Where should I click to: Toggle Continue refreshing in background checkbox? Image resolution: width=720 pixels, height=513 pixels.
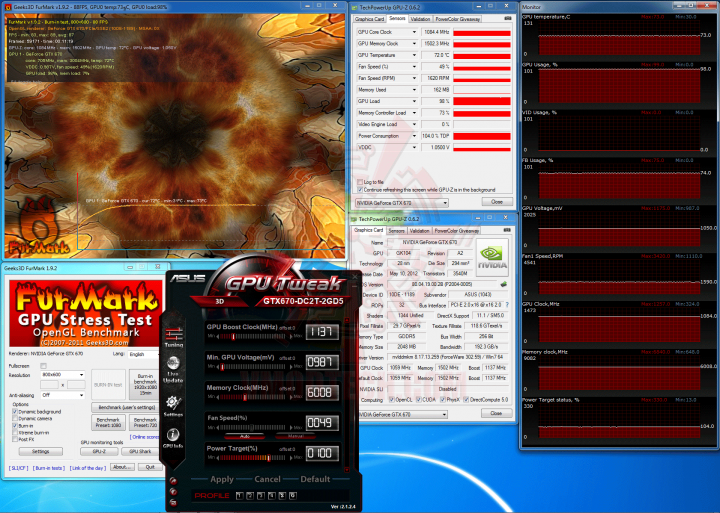tap(360, 190)
